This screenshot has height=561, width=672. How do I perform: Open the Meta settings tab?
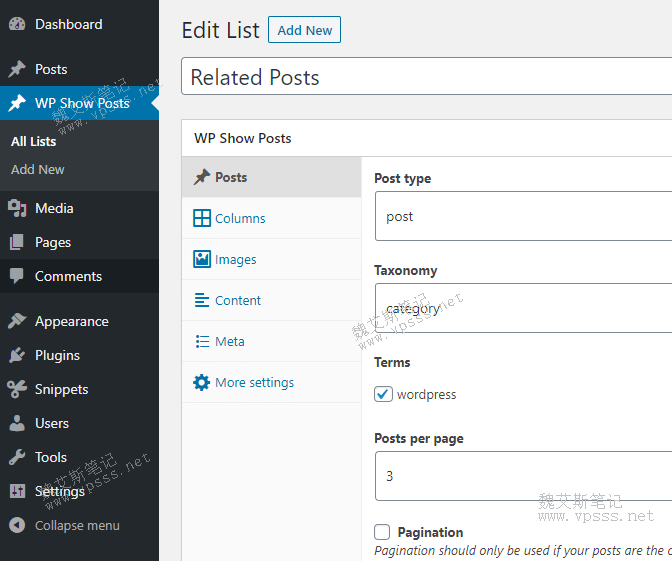coord(272,341)
